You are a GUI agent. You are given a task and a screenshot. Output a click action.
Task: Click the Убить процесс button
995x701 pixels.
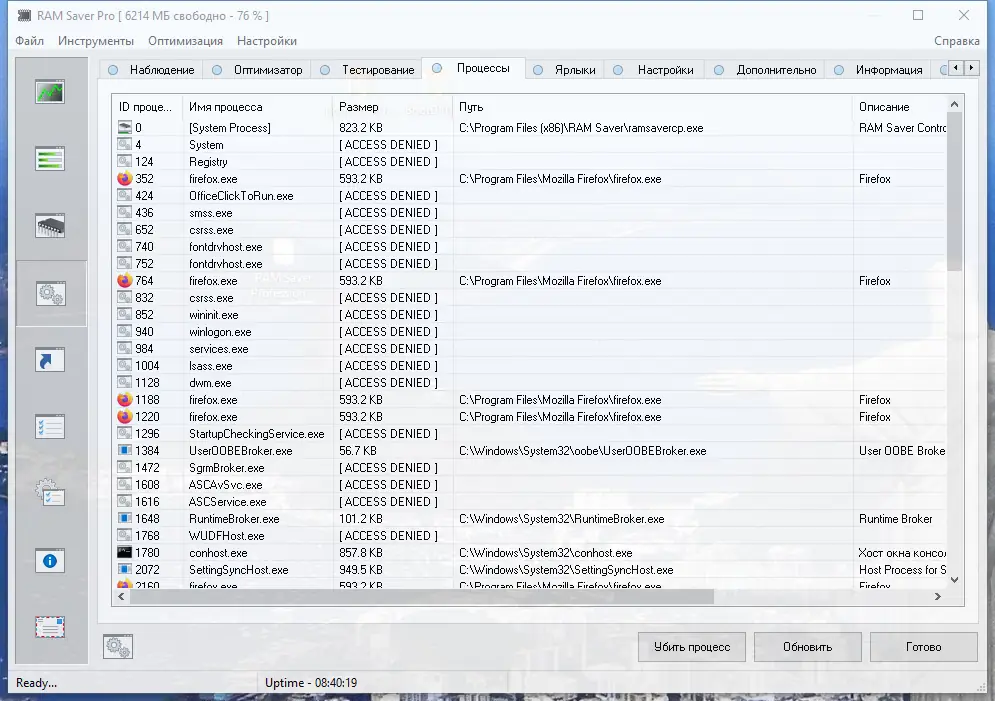[690, 647]
